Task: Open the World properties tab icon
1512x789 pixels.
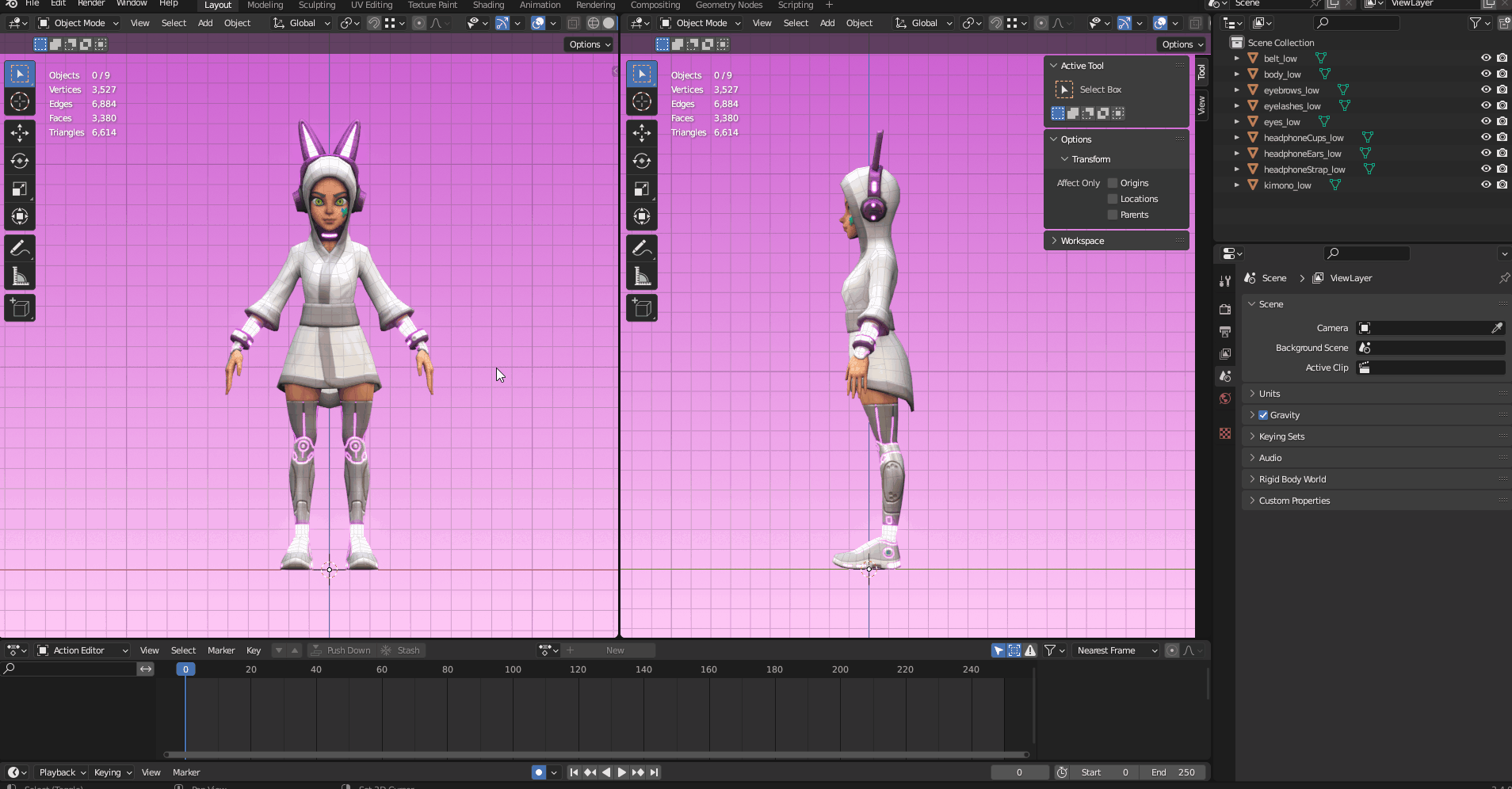Action: click(x=1225, y=398)
